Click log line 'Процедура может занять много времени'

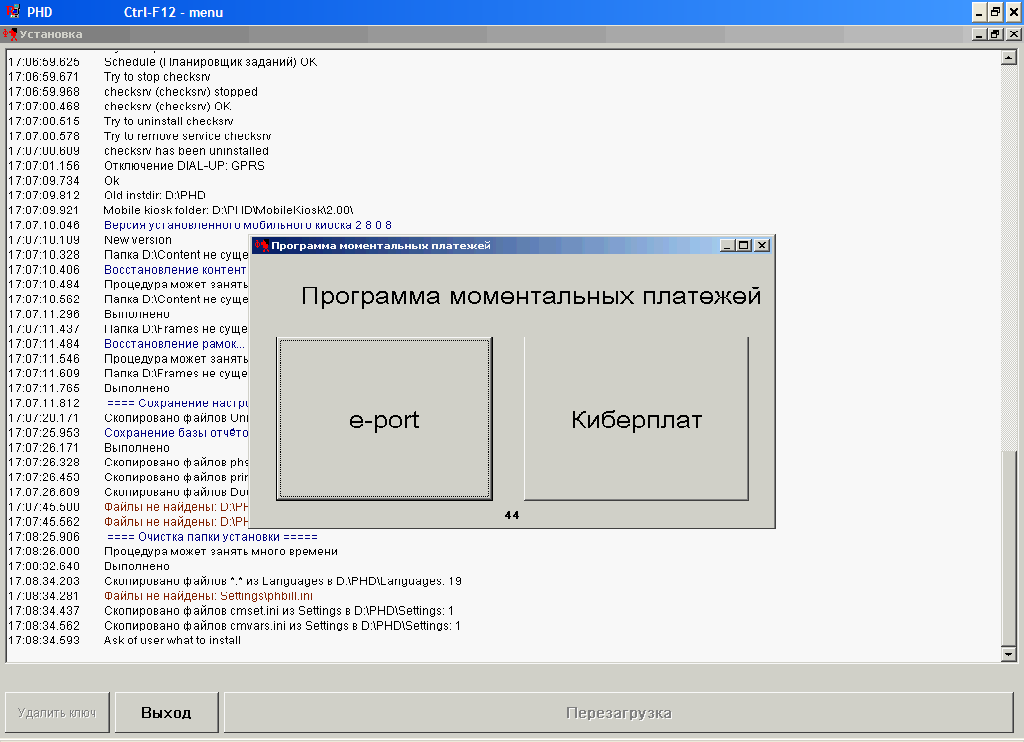click(x=221, y=552)
